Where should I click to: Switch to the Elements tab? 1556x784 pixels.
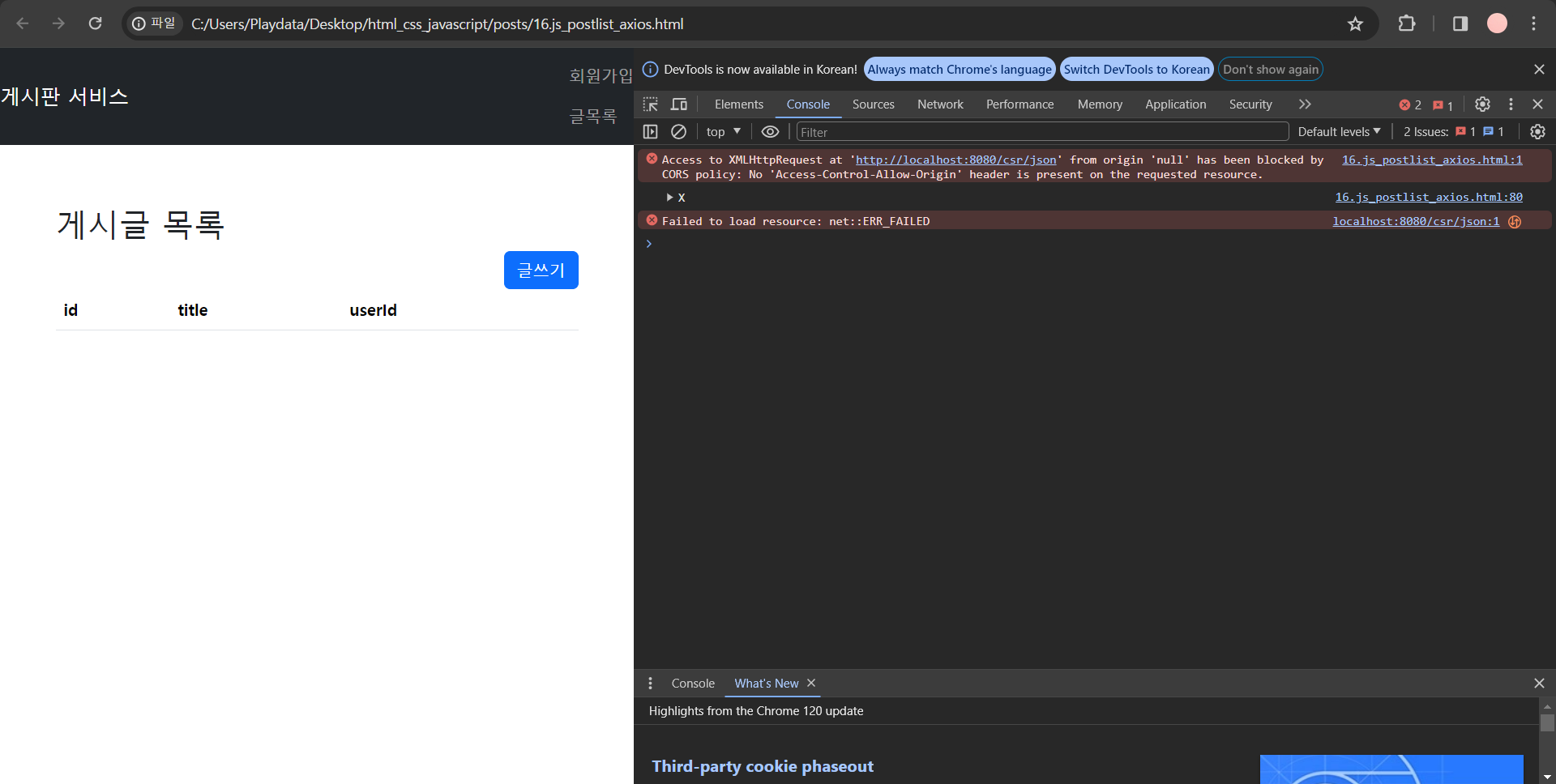[739, 104]
